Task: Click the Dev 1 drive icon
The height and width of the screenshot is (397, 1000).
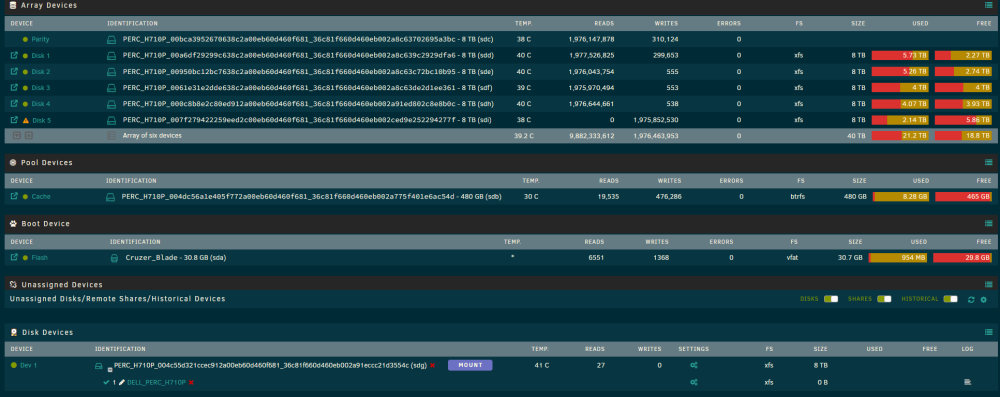Action: click(x=99, y=366)
